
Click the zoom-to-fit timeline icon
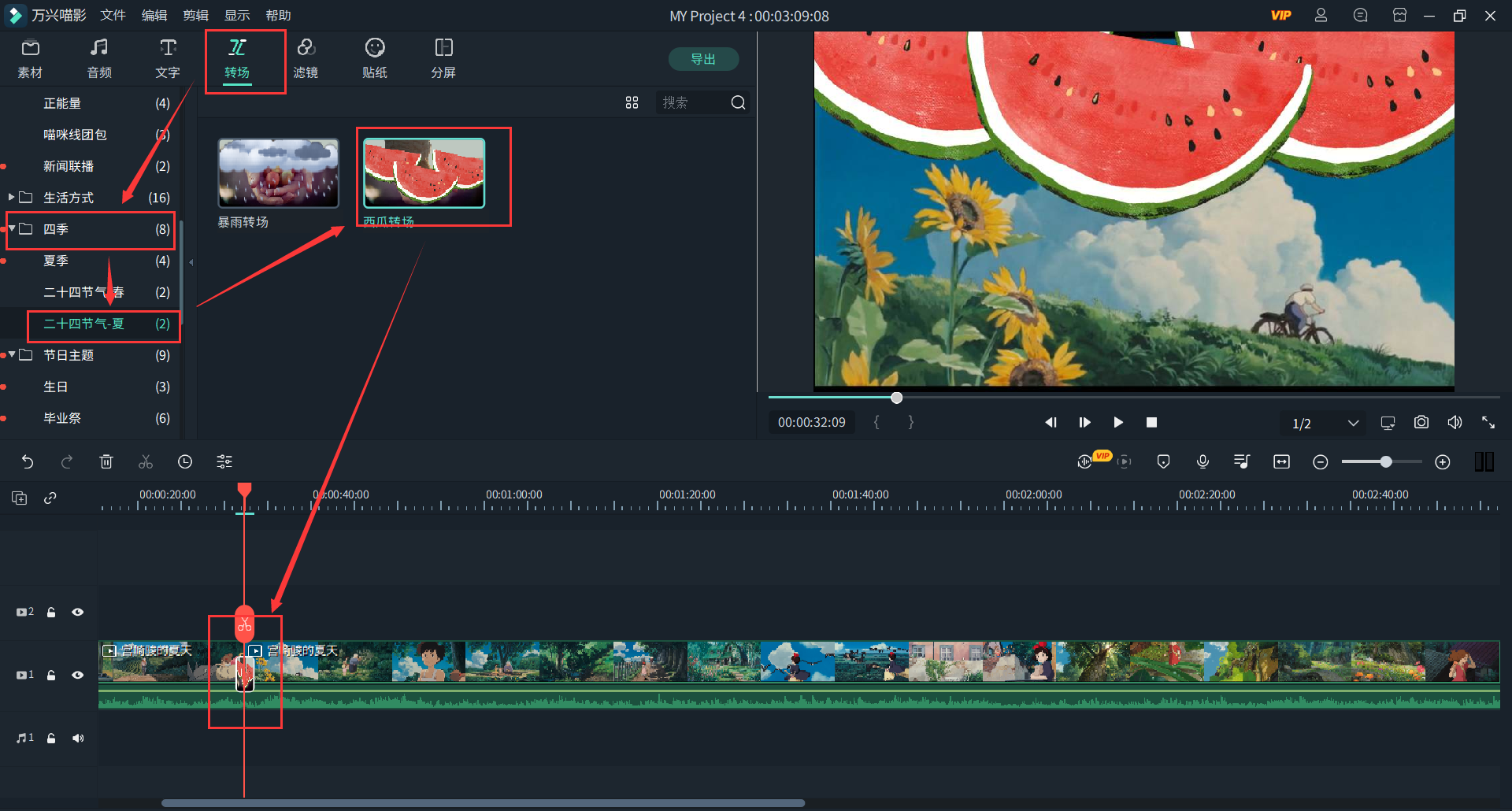(1281, 462)
